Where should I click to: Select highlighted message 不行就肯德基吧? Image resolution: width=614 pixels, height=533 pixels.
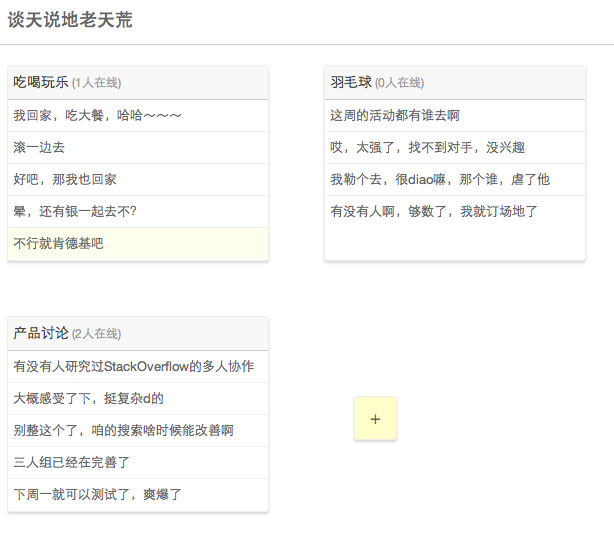click(x=58, y=244)
